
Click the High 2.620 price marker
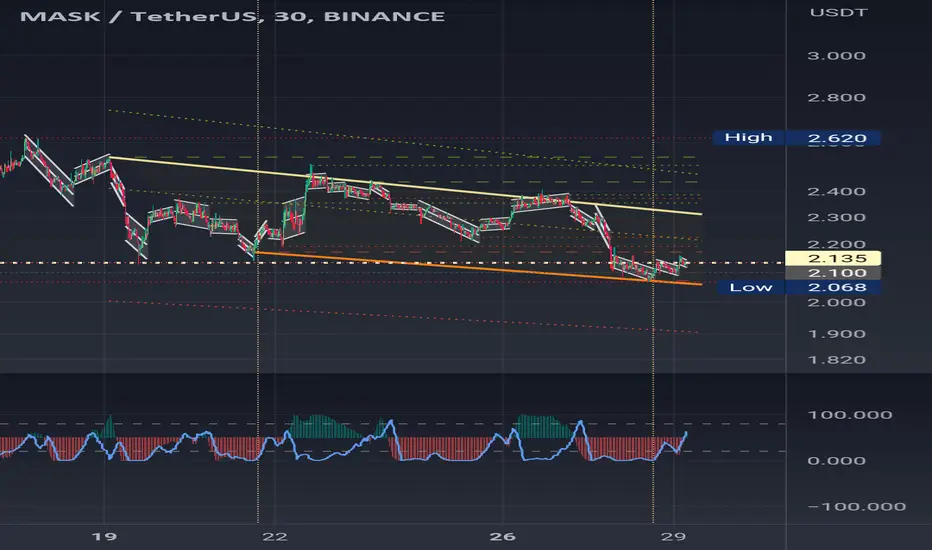click(x=796, y=138)
